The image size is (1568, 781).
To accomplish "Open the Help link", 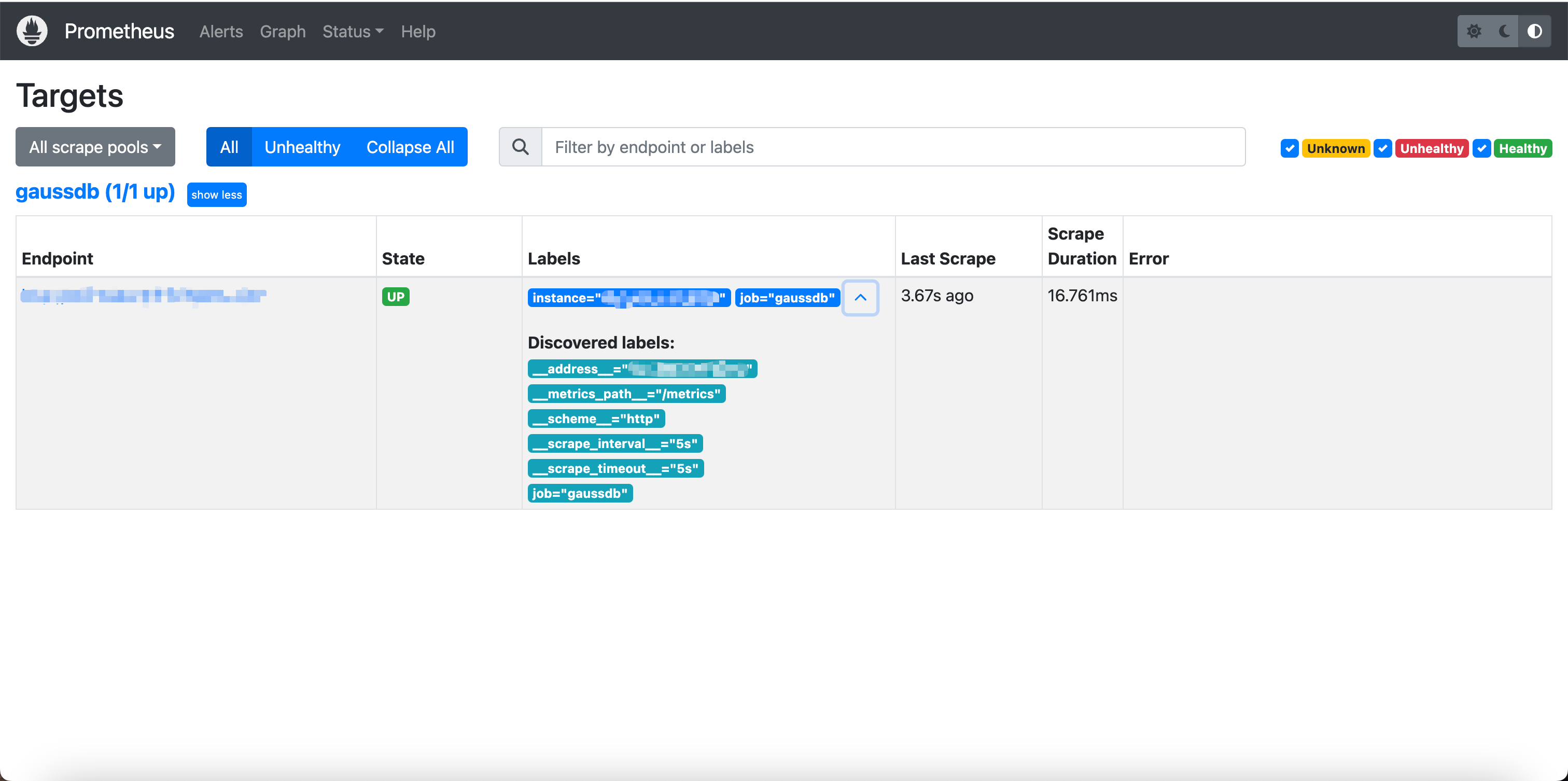I will click(x=417, y=31).
